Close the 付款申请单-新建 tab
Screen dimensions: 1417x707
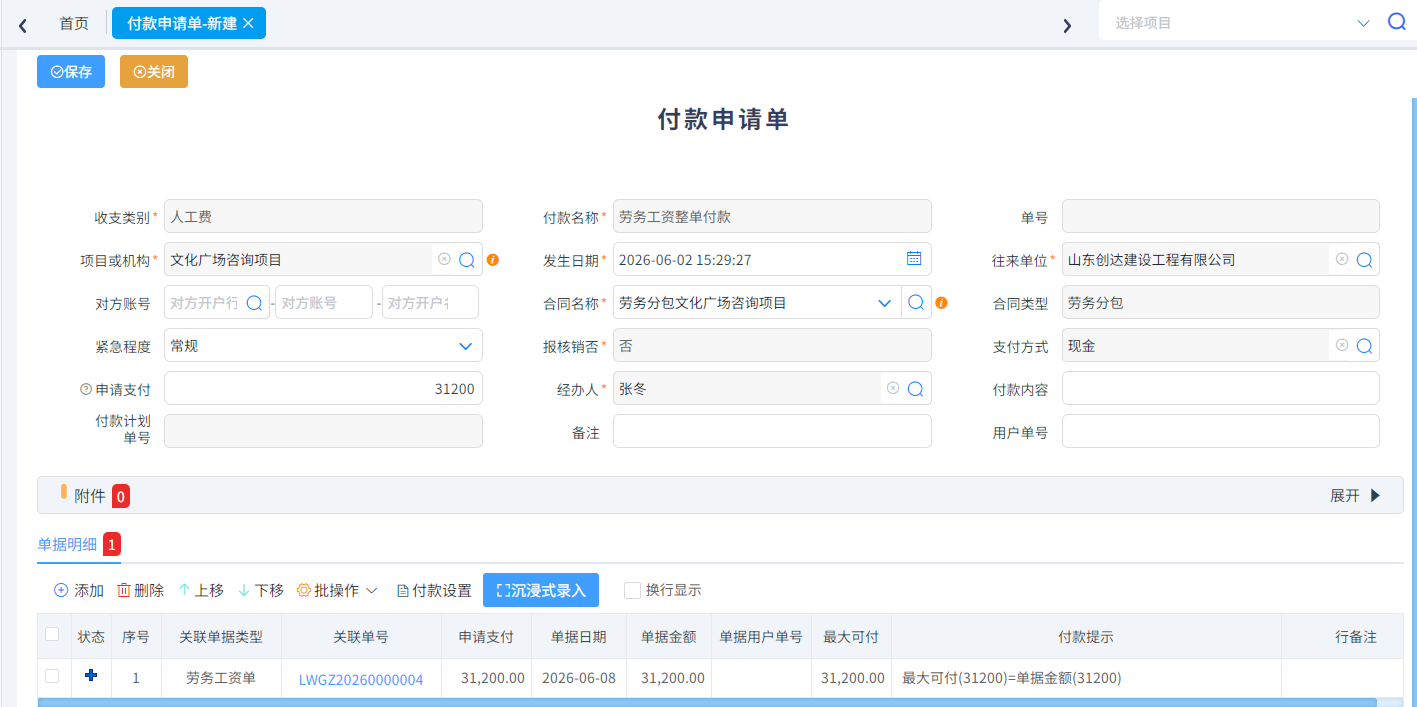click(248, 23)
